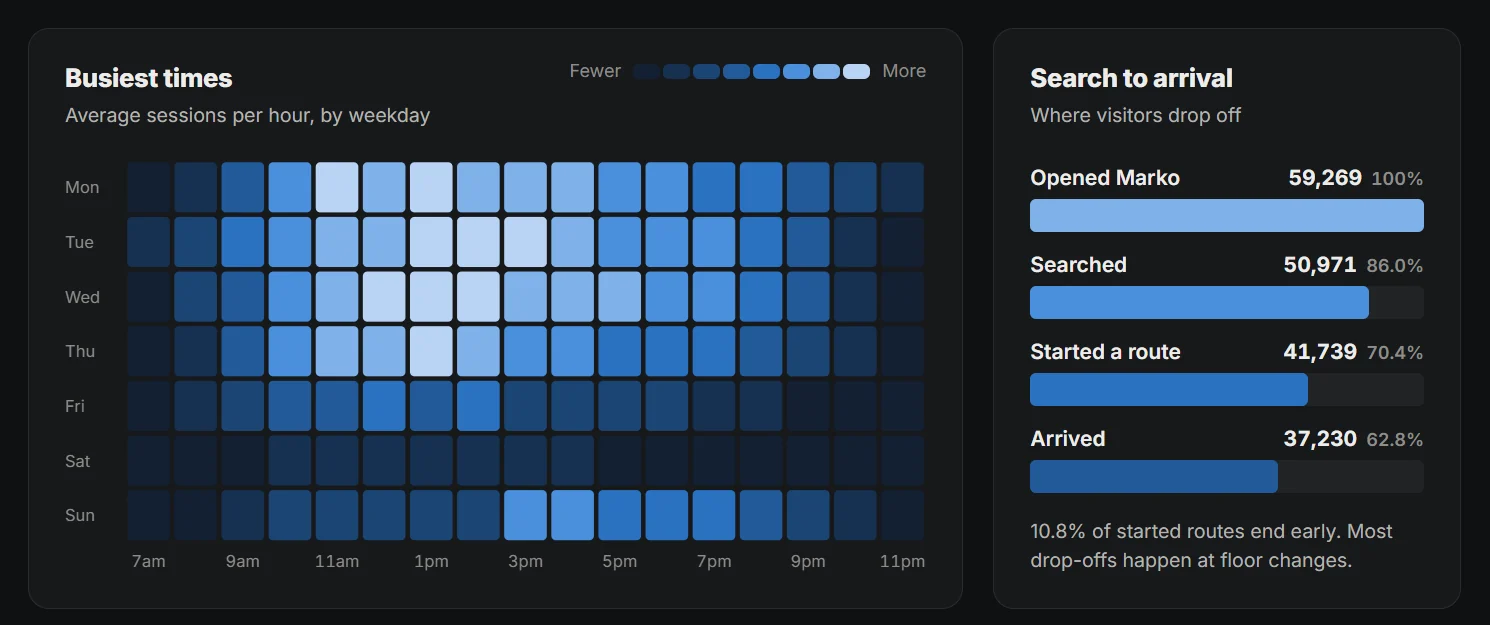1490x625 pixels.
Task: Click the "7am" axis label
Action: [149, 561]
